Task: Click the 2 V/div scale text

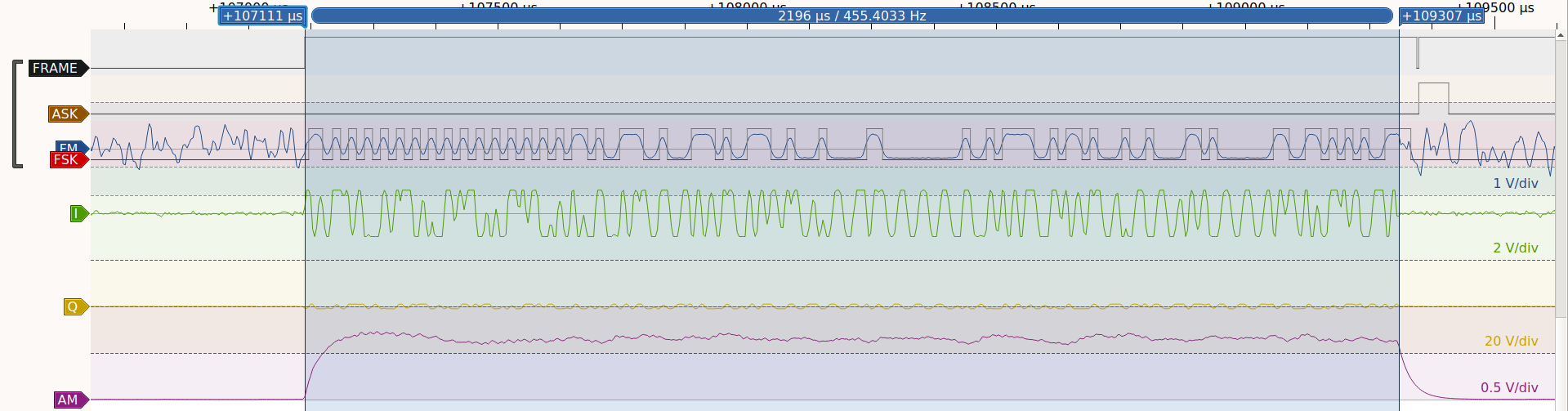Action: 1516,248
